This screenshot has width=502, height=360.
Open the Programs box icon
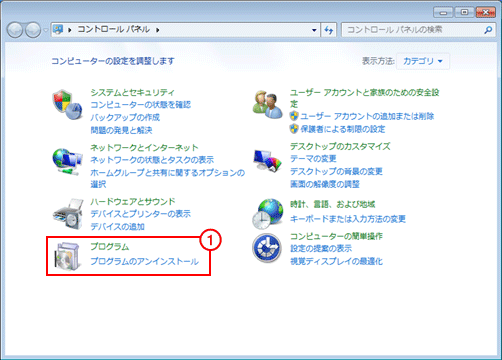point(68,256)
